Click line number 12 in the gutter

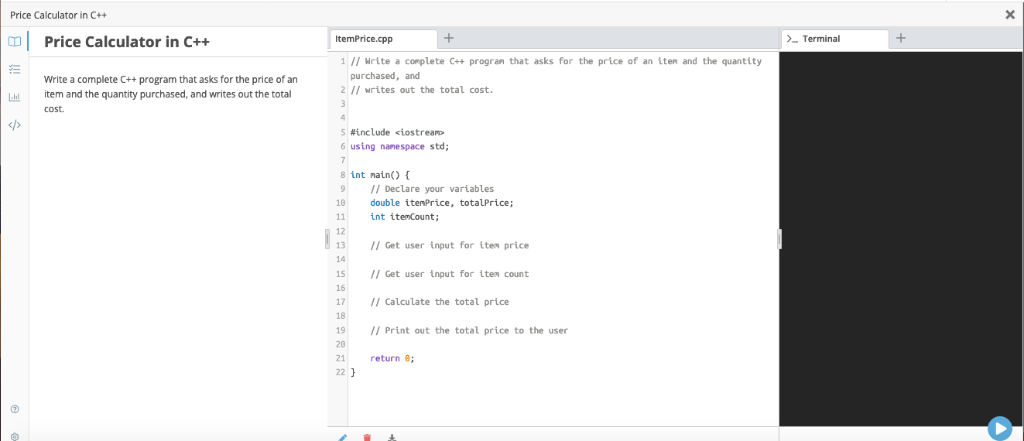[340, 231]
